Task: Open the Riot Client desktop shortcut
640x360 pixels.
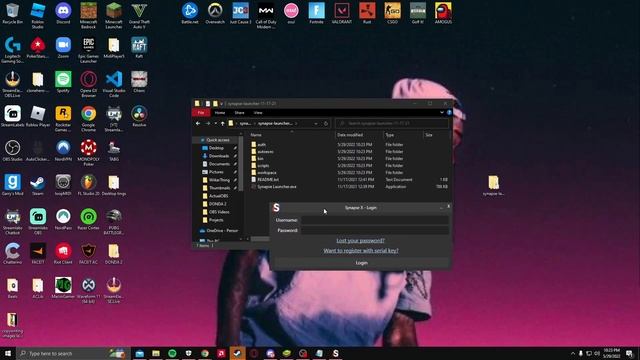Action: point(63,253)
